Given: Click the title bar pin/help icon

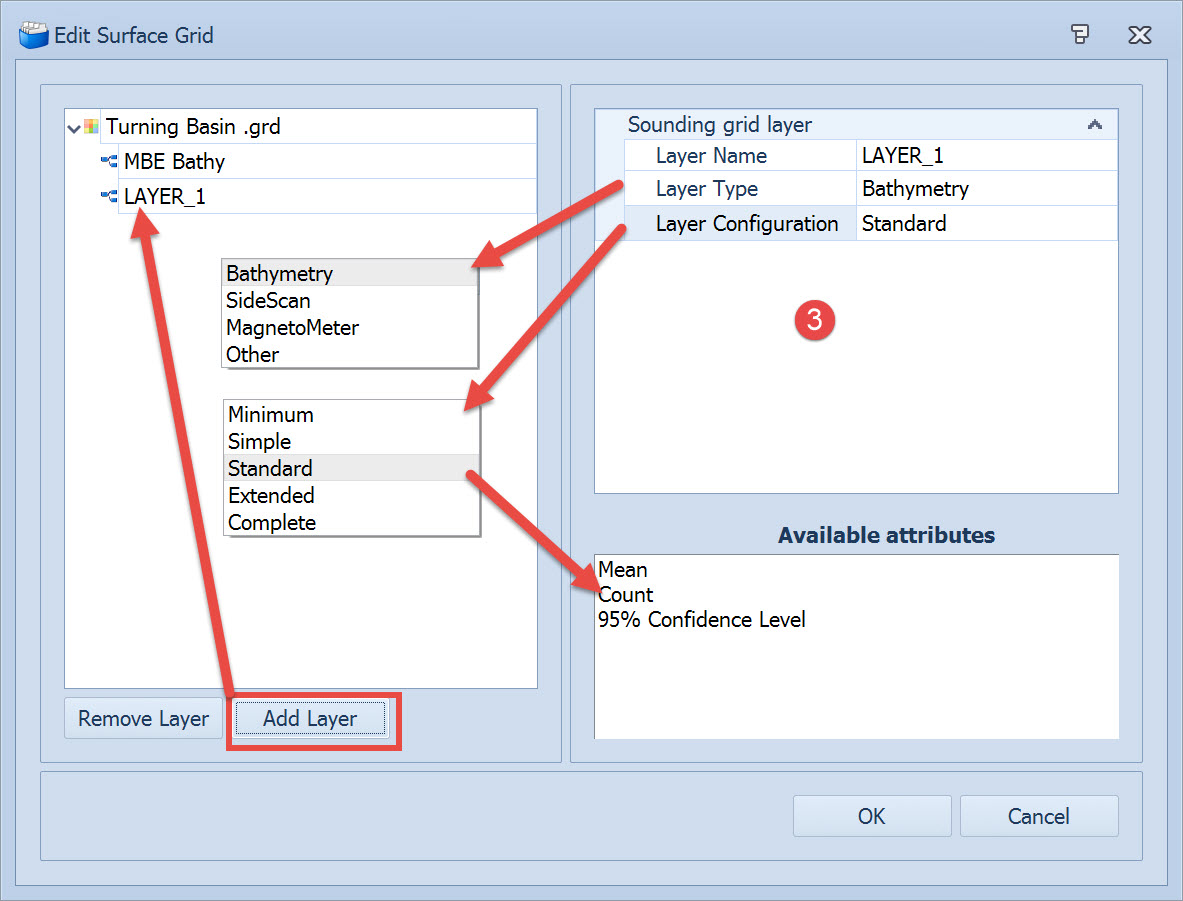Looking at the screenshot, I should pos(1080,34).
